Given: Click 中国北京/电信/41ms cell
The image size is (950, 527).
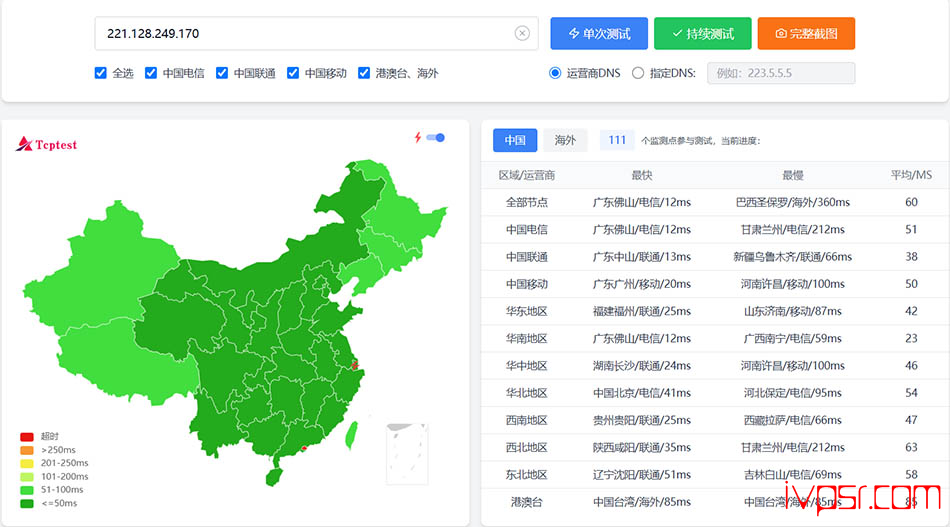Looking at the screenshot, I should click(x=642, y=393).
